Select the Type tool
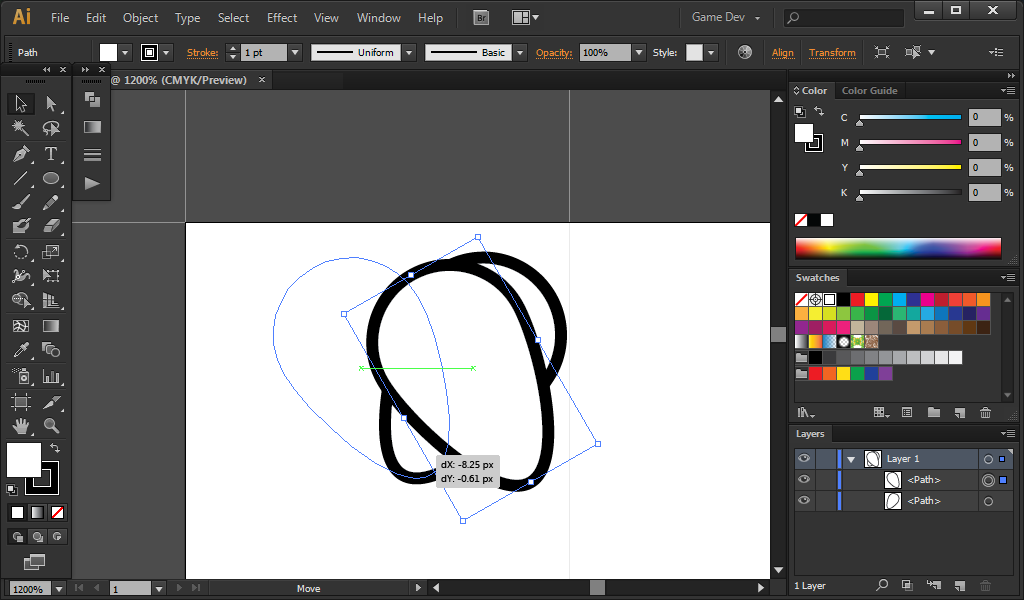Image resolution: width=1024 pixels, height=600 pixels. click(51, 154)
